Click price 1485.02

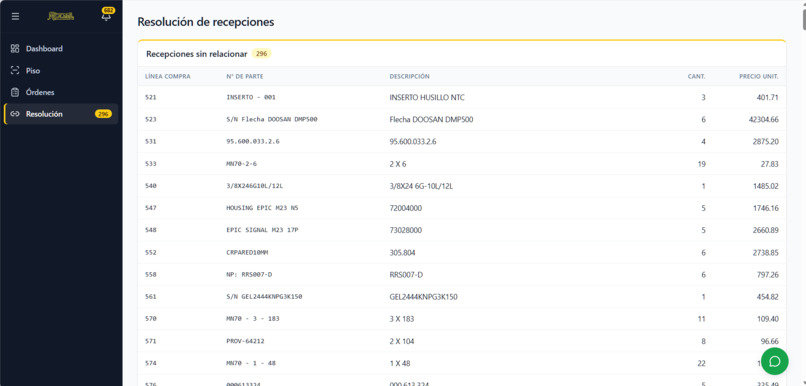click(766, 186)
